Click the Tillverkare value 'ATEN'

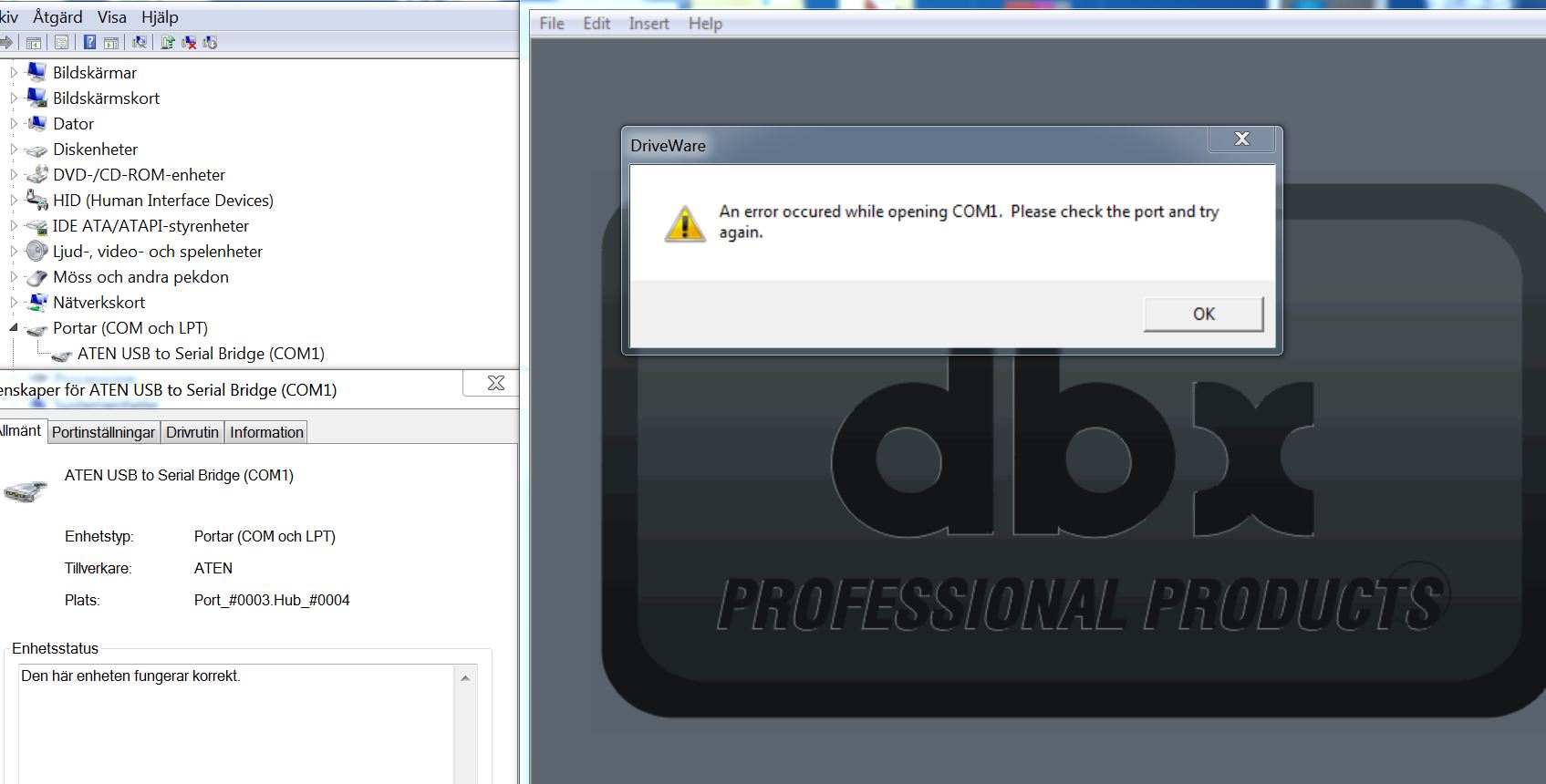213,568
